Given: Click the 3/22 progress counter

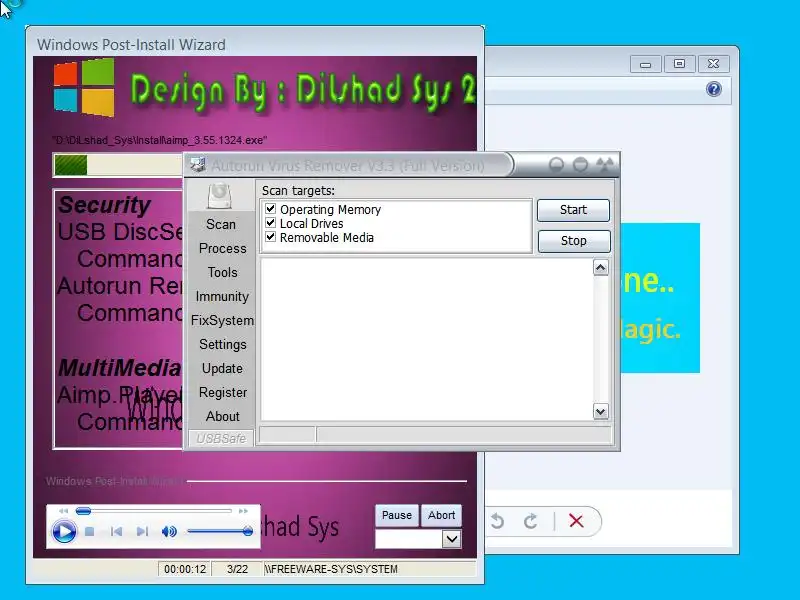Looking at the screenshot, I should (237, 569).
